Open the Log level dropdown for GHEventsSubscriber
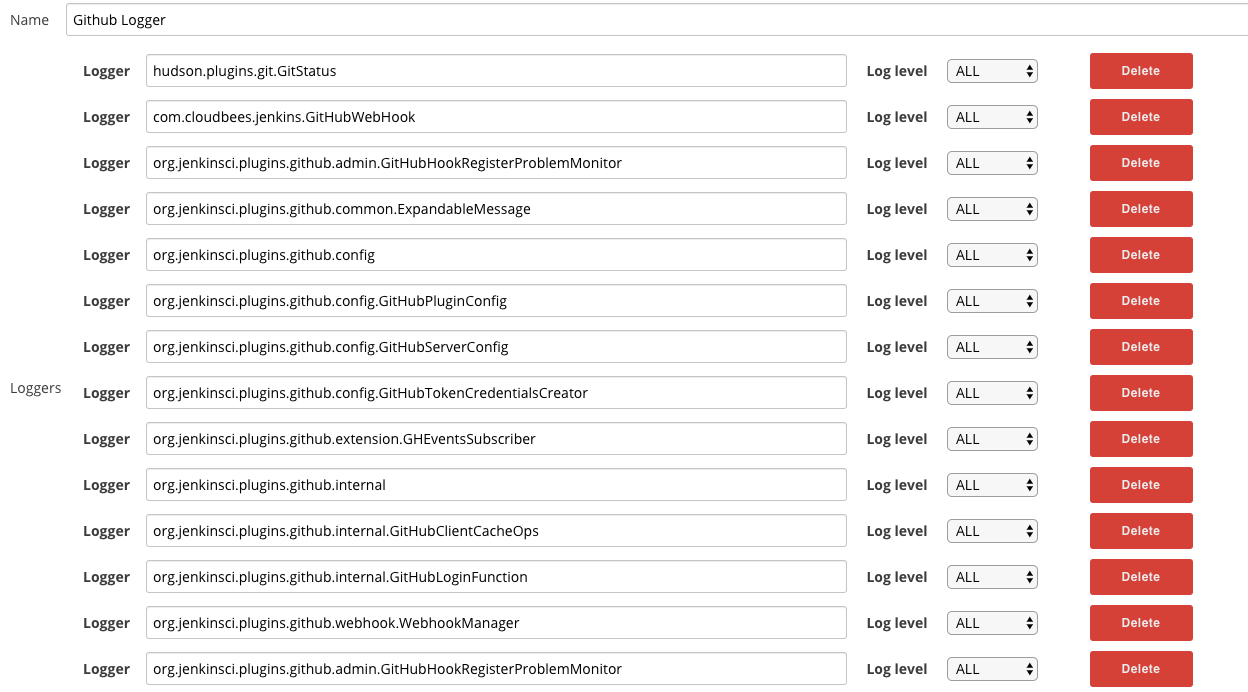Screen dimensions: 1248x692 pos(991,438)
